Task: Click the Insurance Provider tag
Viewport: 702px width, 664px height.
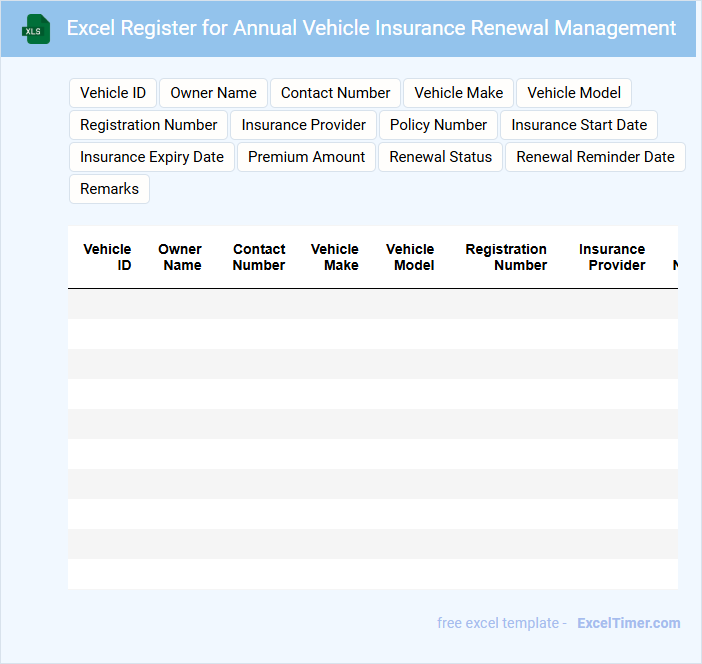Action: (x=304, y=125)
